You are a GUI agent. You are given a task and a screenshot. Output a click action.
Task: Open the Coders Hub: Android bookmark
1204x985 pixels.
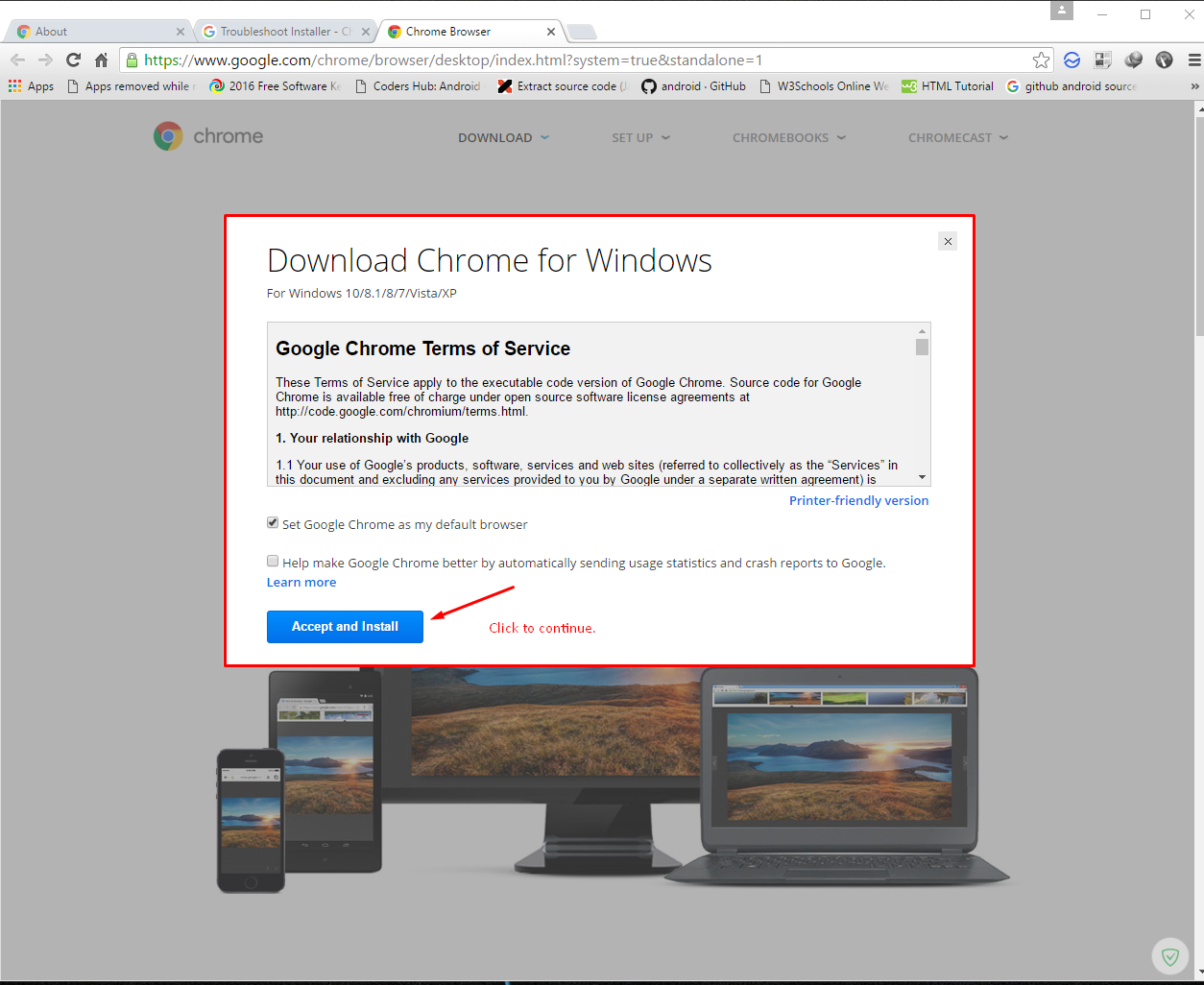tap(418, 86)
